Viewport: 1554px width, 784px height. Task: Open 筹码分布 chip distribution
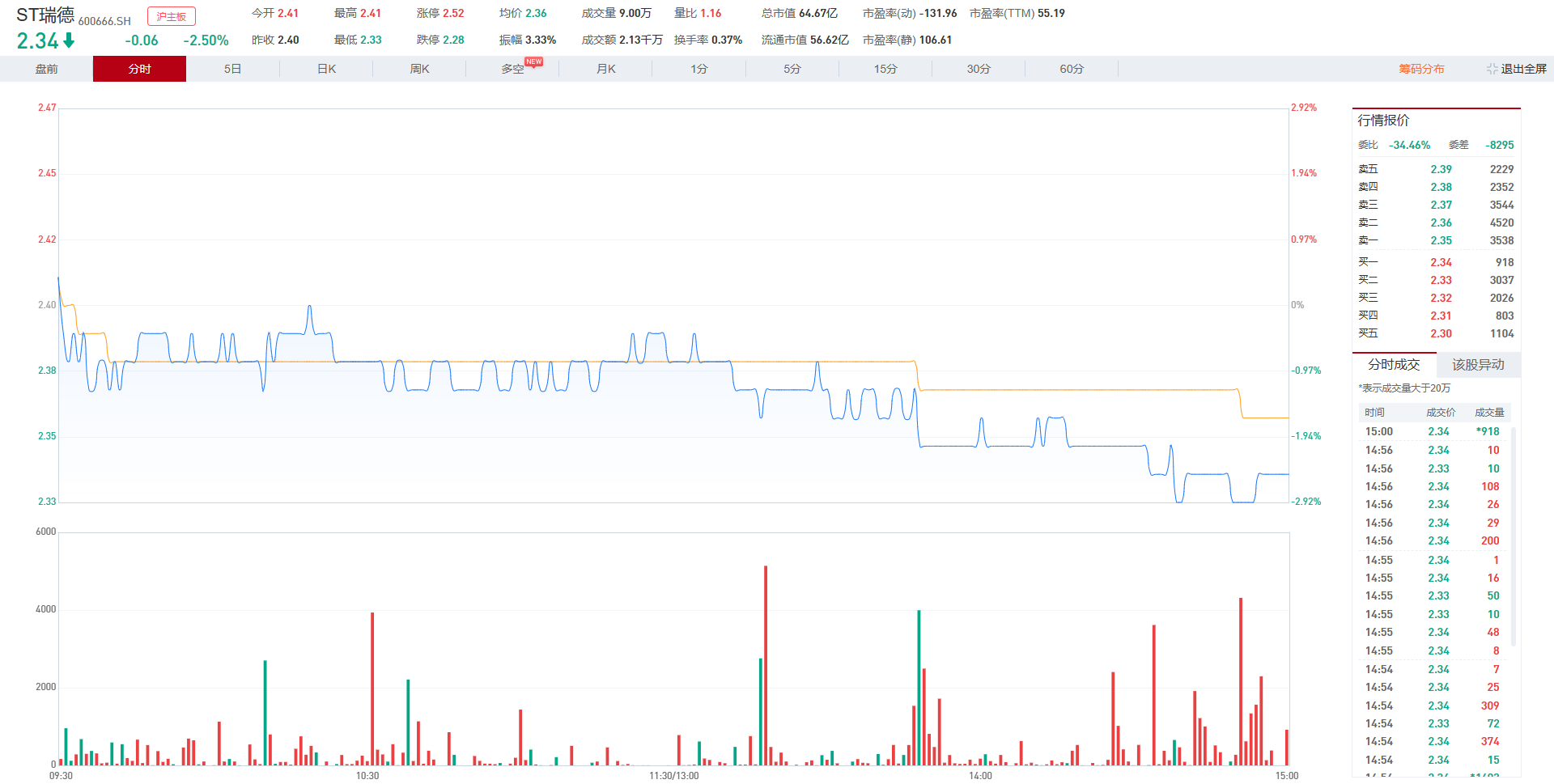click(1421, 69)
